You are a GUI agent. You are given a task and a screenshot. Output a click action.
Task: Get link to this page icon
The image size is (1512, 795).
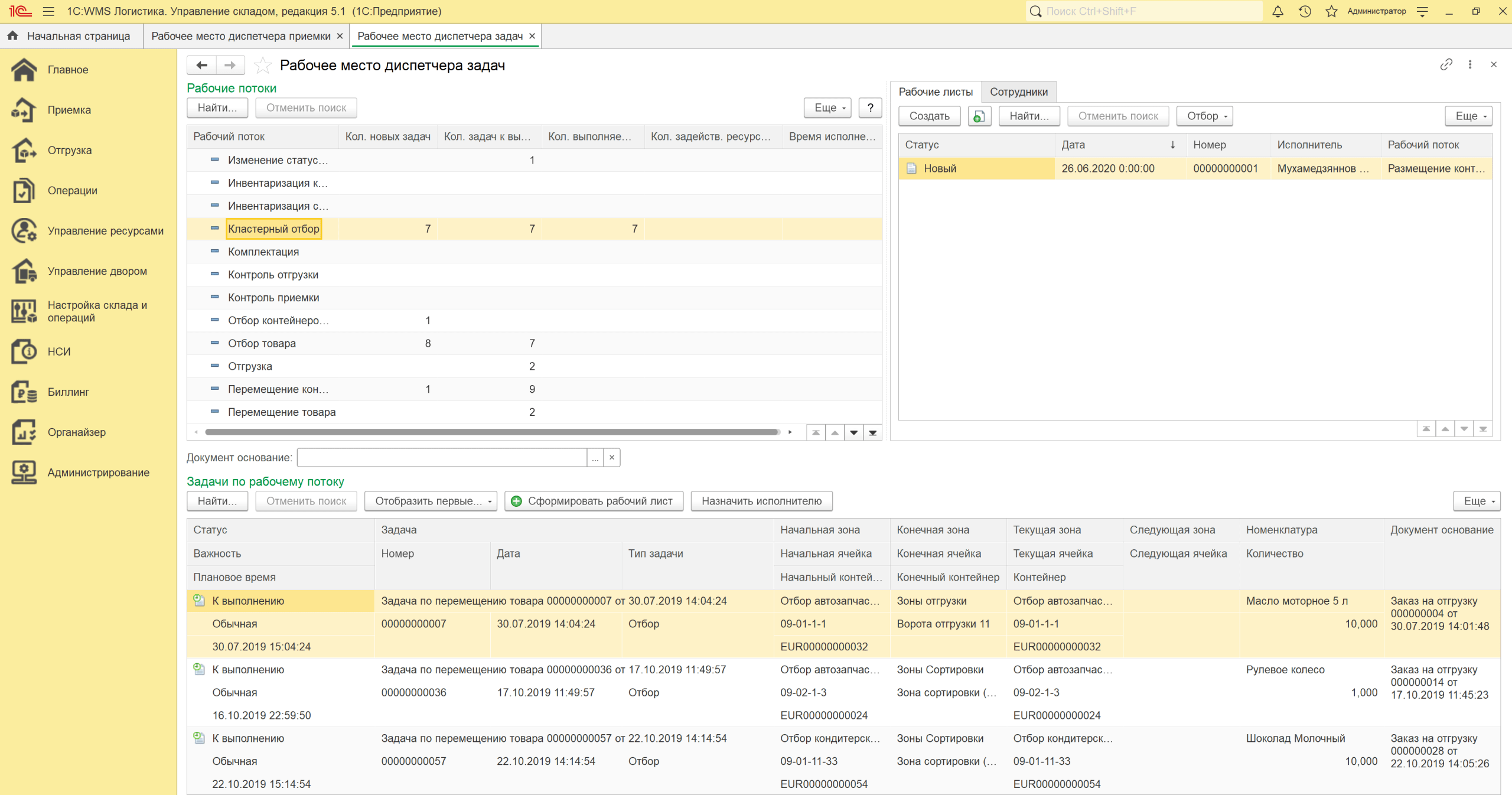[1446, 64]
